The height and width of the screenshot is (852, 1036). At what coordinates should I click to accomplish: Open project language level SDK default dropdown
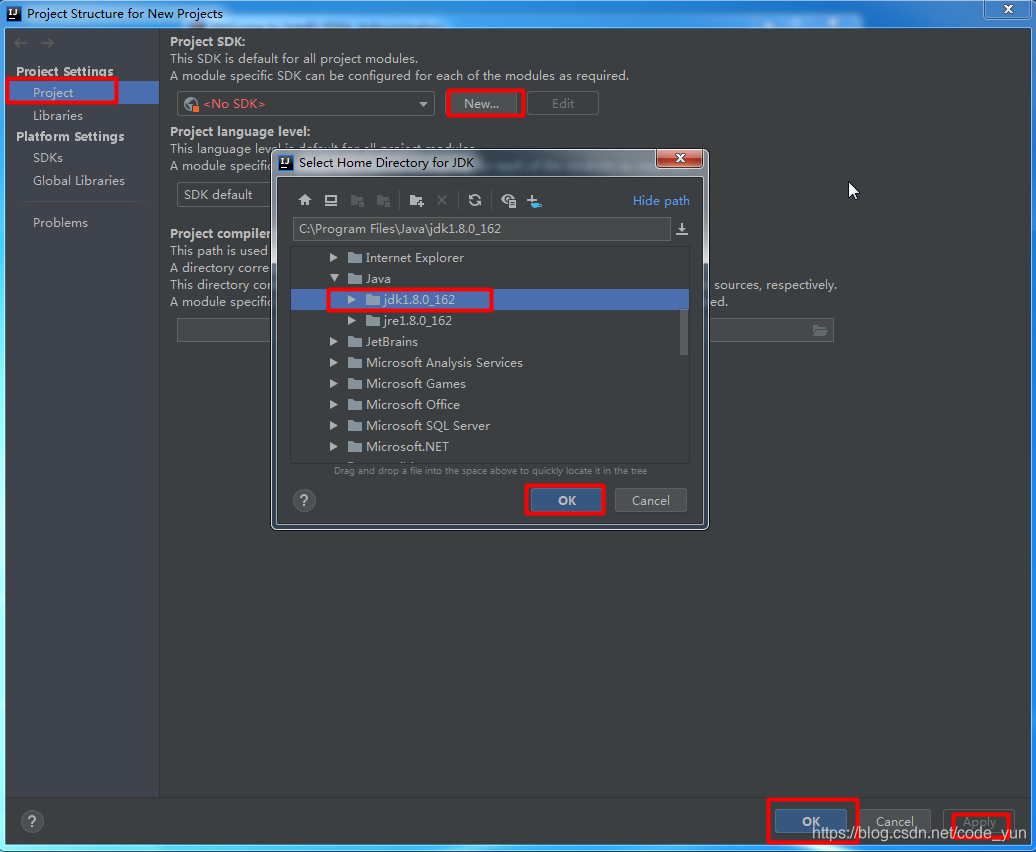225,195
